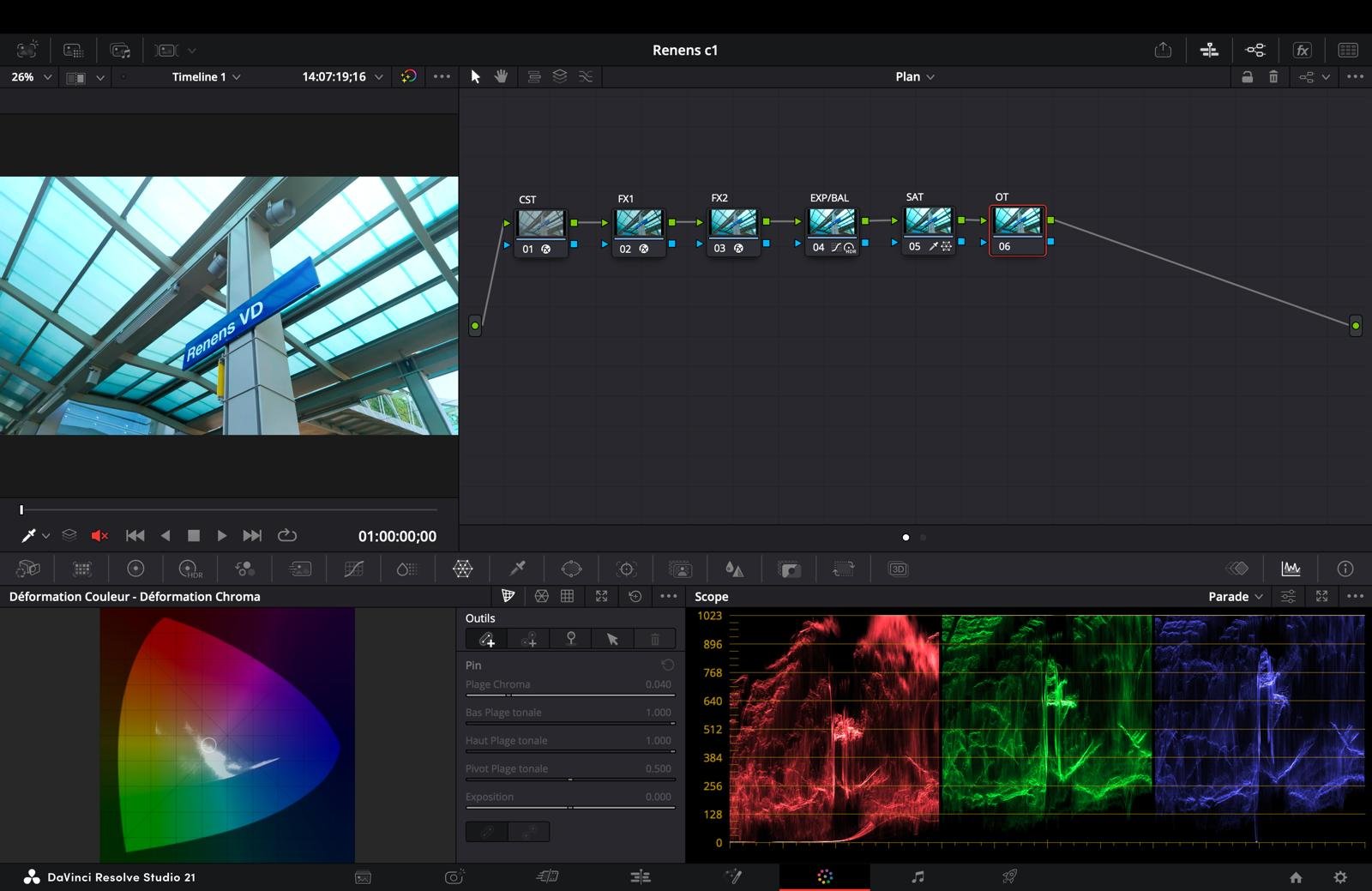Screen dimensions: 1372x891
Task: Toggle the hand pan tool in node editor
Action: (x=502, y=76)
